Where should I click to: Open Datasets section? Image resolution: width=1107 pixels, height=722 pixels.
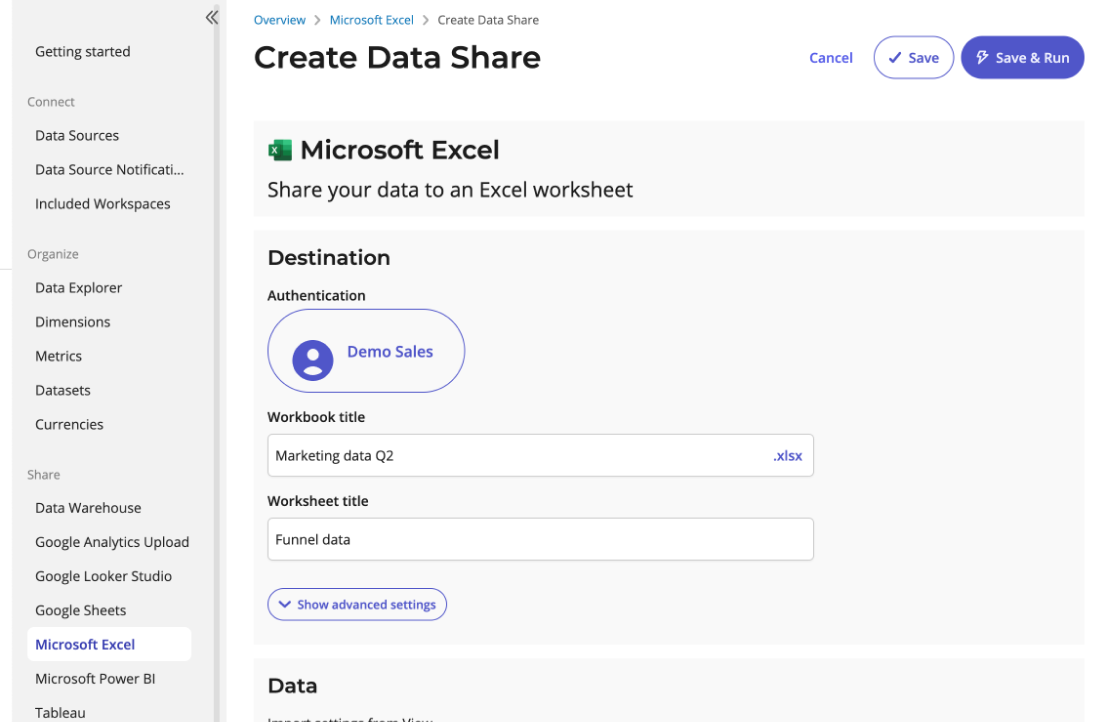click(x=63, y=390)
